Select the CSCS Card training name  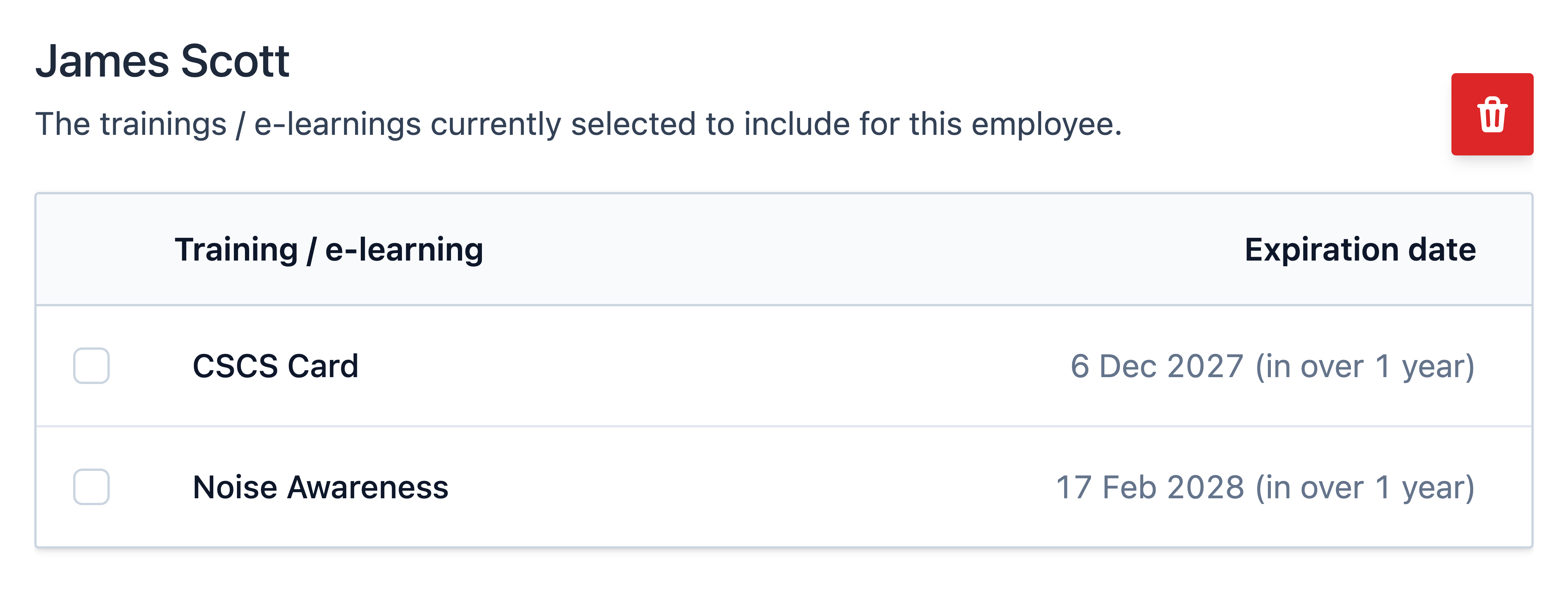click(275, 366)
